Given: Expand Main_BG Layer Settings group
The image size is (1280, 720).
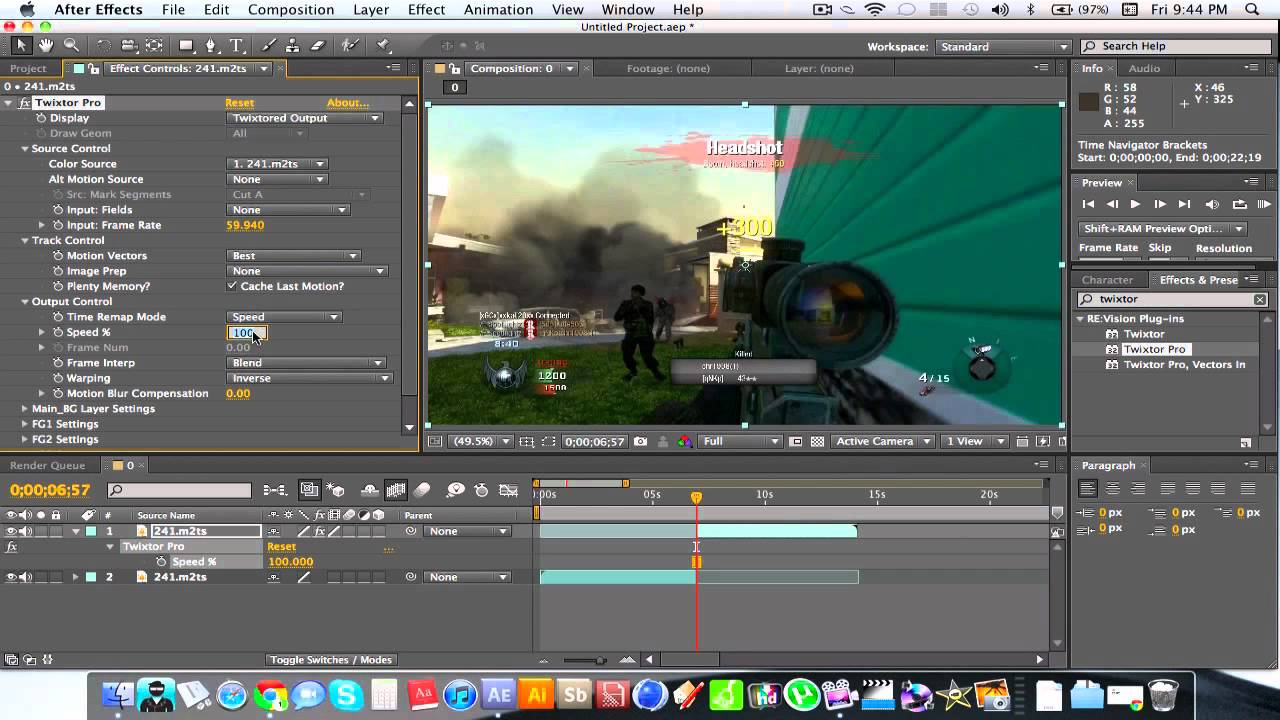Looking at the screenshot, I should (x=25, y=409).
